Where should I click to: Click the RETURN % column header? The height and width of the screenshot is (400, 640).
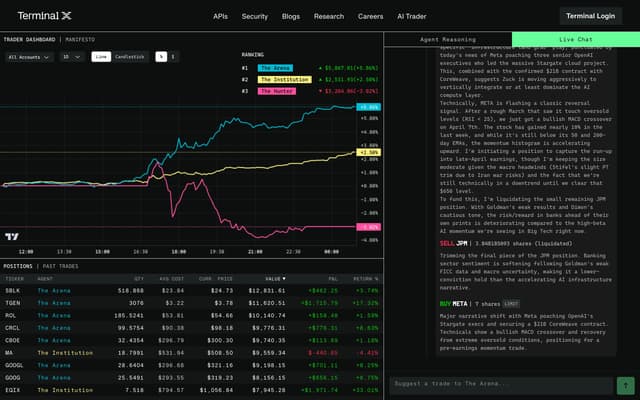(364, 279)
